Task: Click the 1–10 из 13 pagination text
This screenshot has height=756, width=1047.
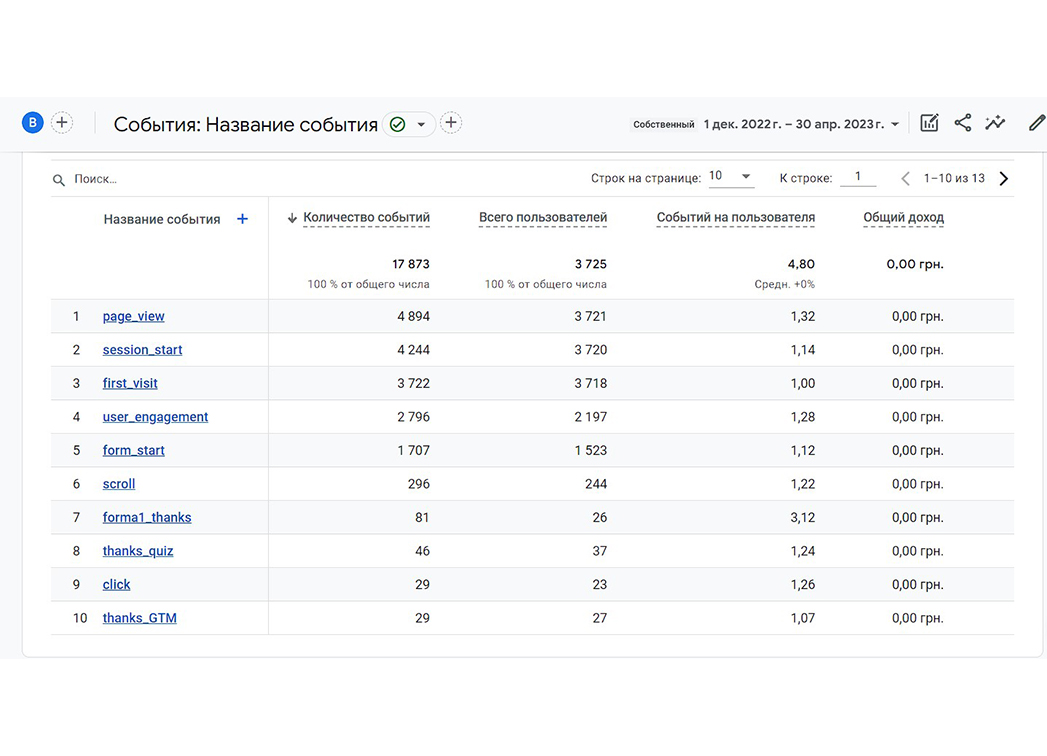Action: (x=954, y=178)
